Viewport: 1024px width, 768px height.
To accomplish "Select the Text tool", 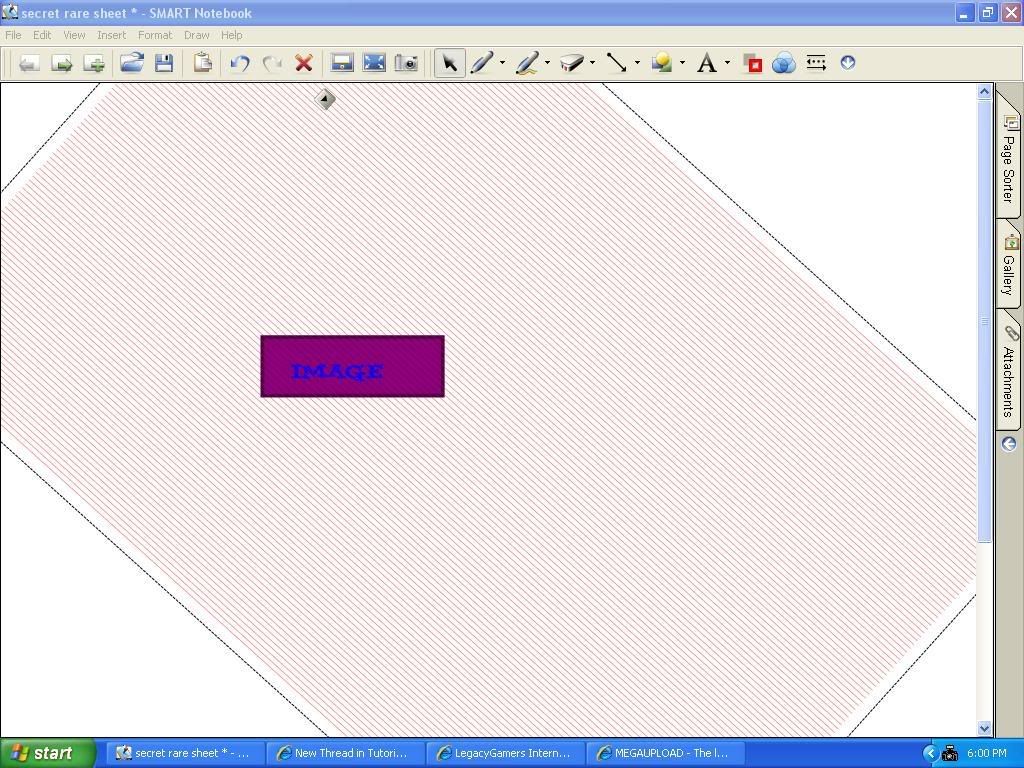I will (707, 63).
